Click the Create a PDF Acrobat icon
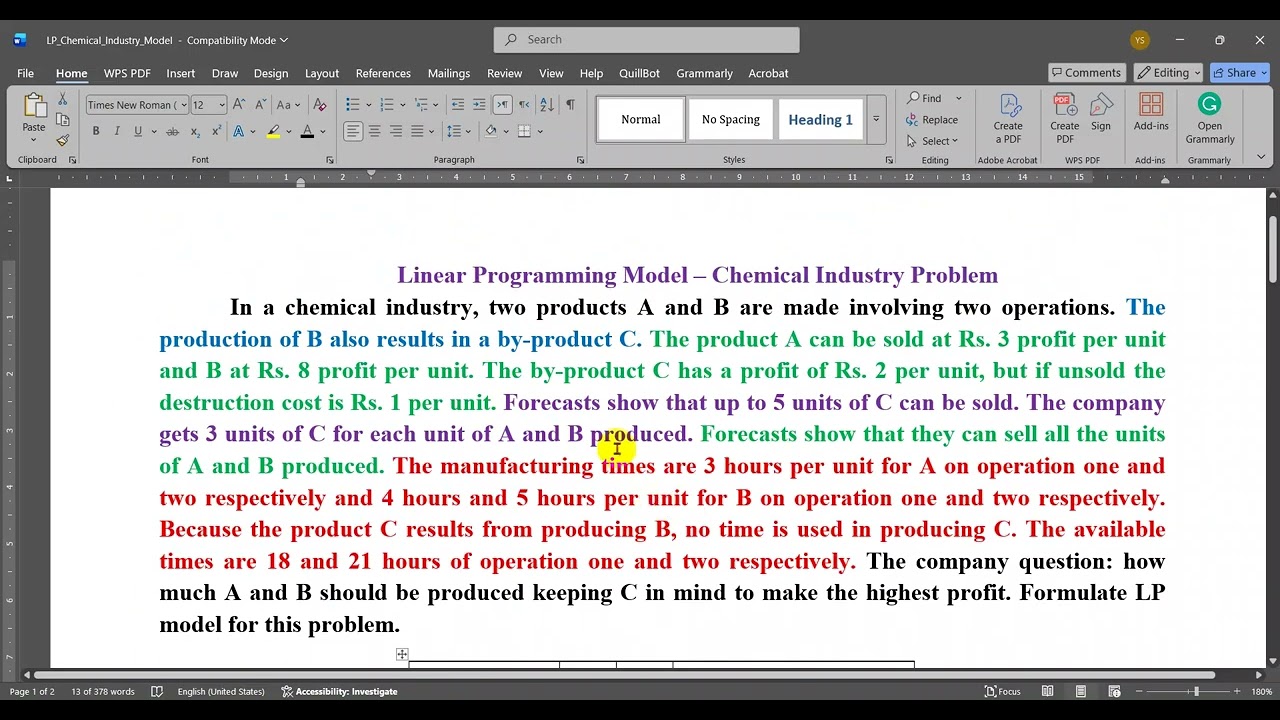The image size is (1280, 720). [1008, 118]
